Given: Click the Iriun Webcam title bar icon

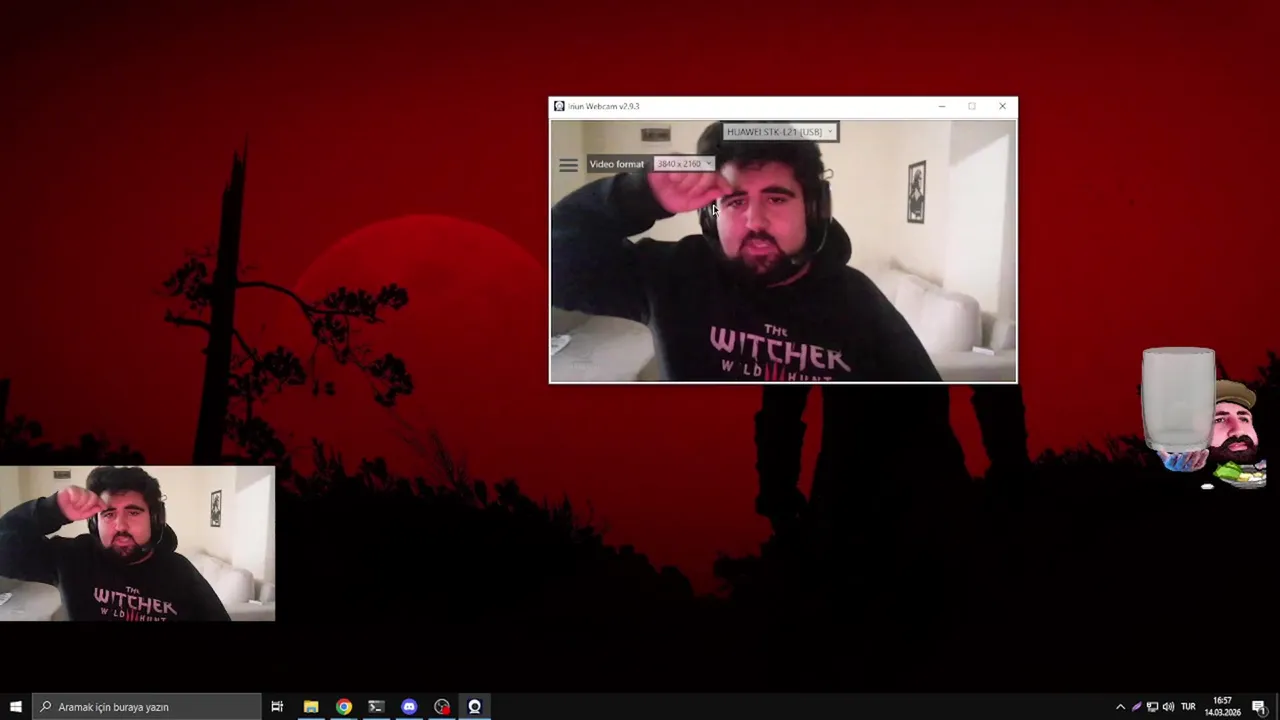Looking at the screenshot, I should 559,106.
